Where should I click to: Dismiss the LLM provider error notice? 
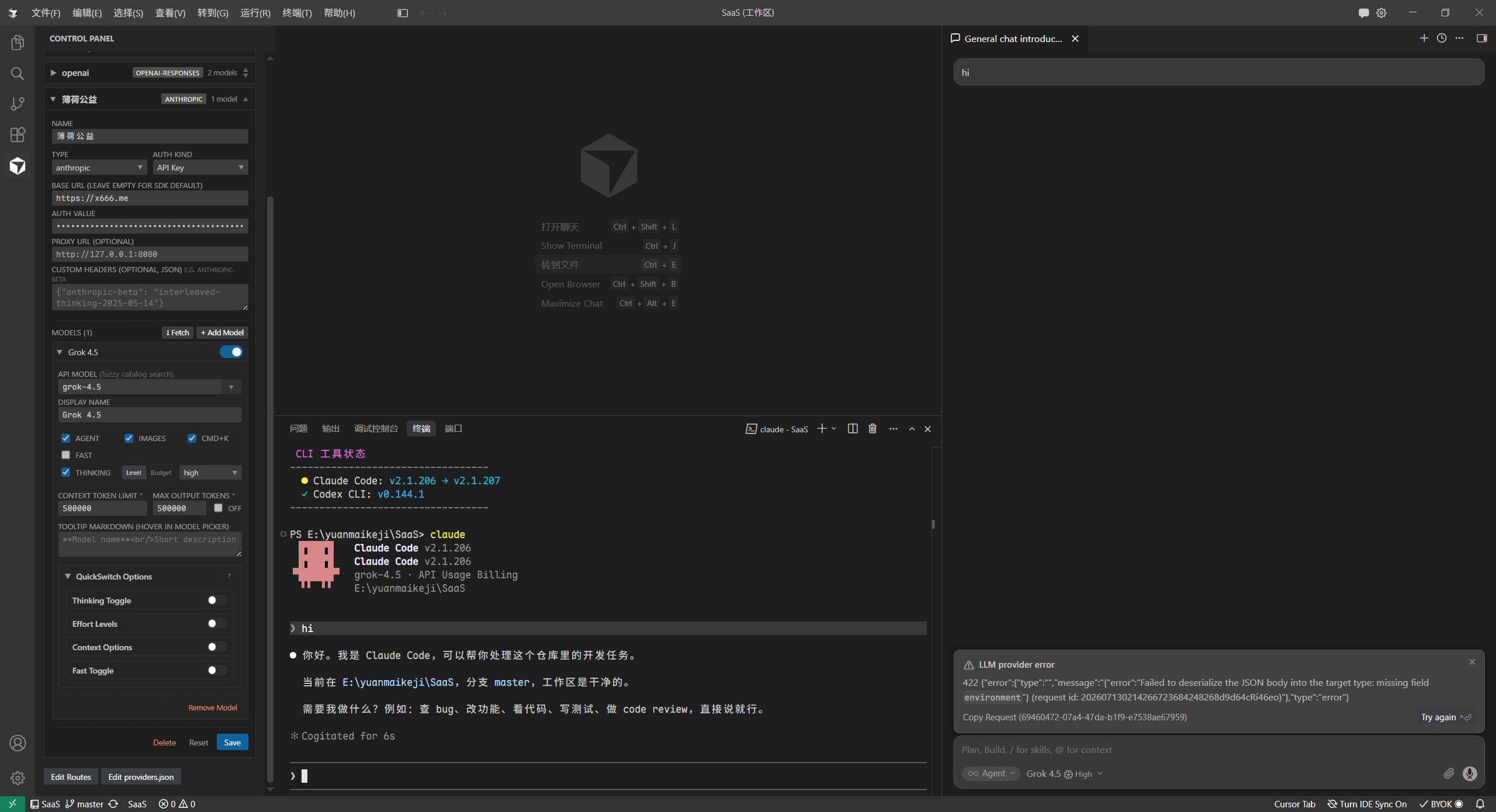[1472, 662]
